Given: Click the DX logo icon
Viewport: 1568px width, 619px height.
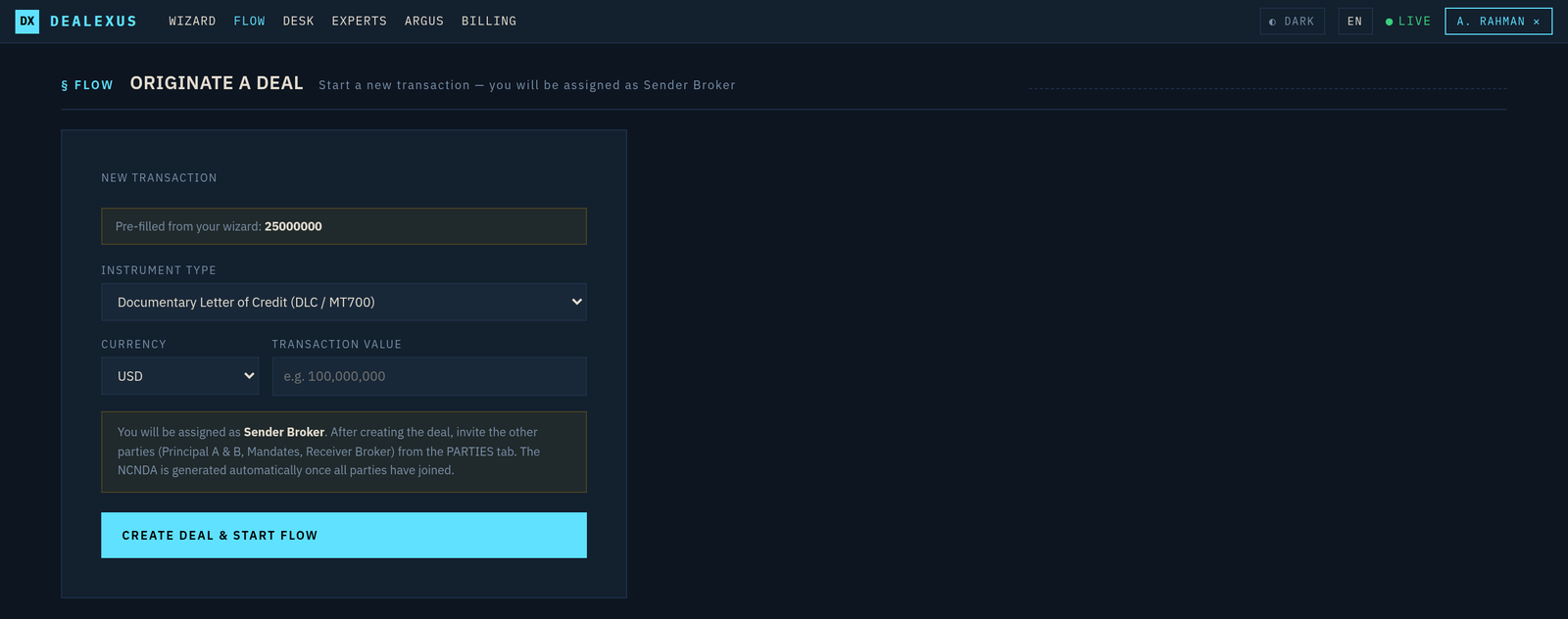Looking at the screenshot, I should click(x=27, y=21).
